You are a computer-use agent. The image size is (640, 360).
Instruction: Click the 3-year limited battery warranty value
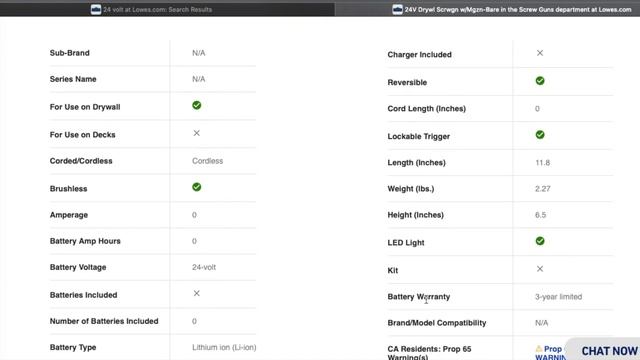pyautogui.click(x=559, y=297)
